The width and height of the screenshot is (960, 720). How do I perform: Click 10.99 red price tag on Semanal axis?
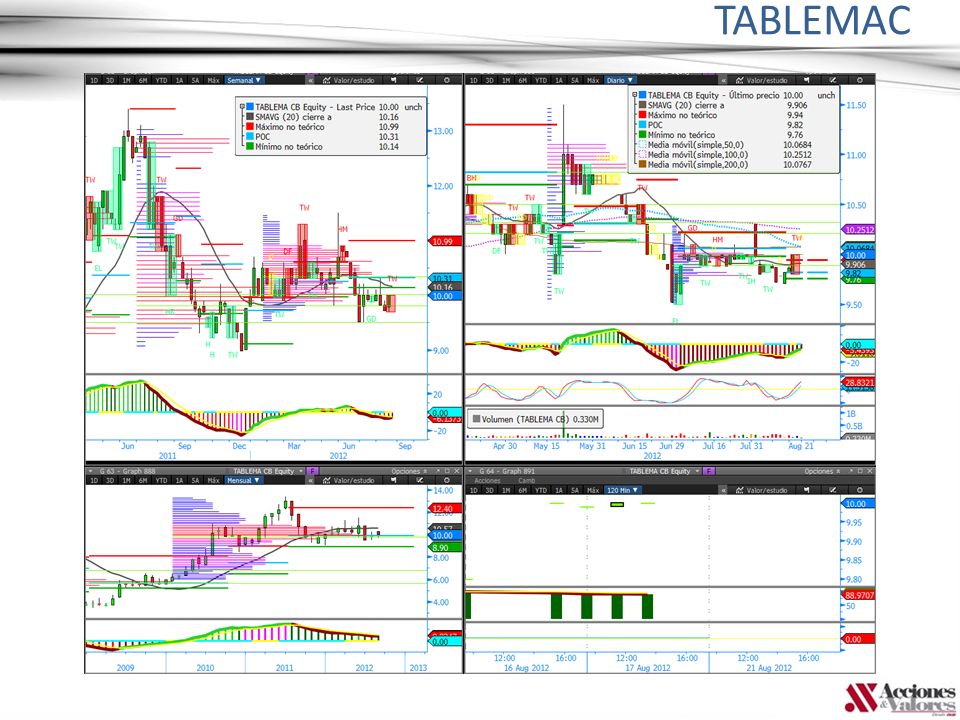click(442, 241)
